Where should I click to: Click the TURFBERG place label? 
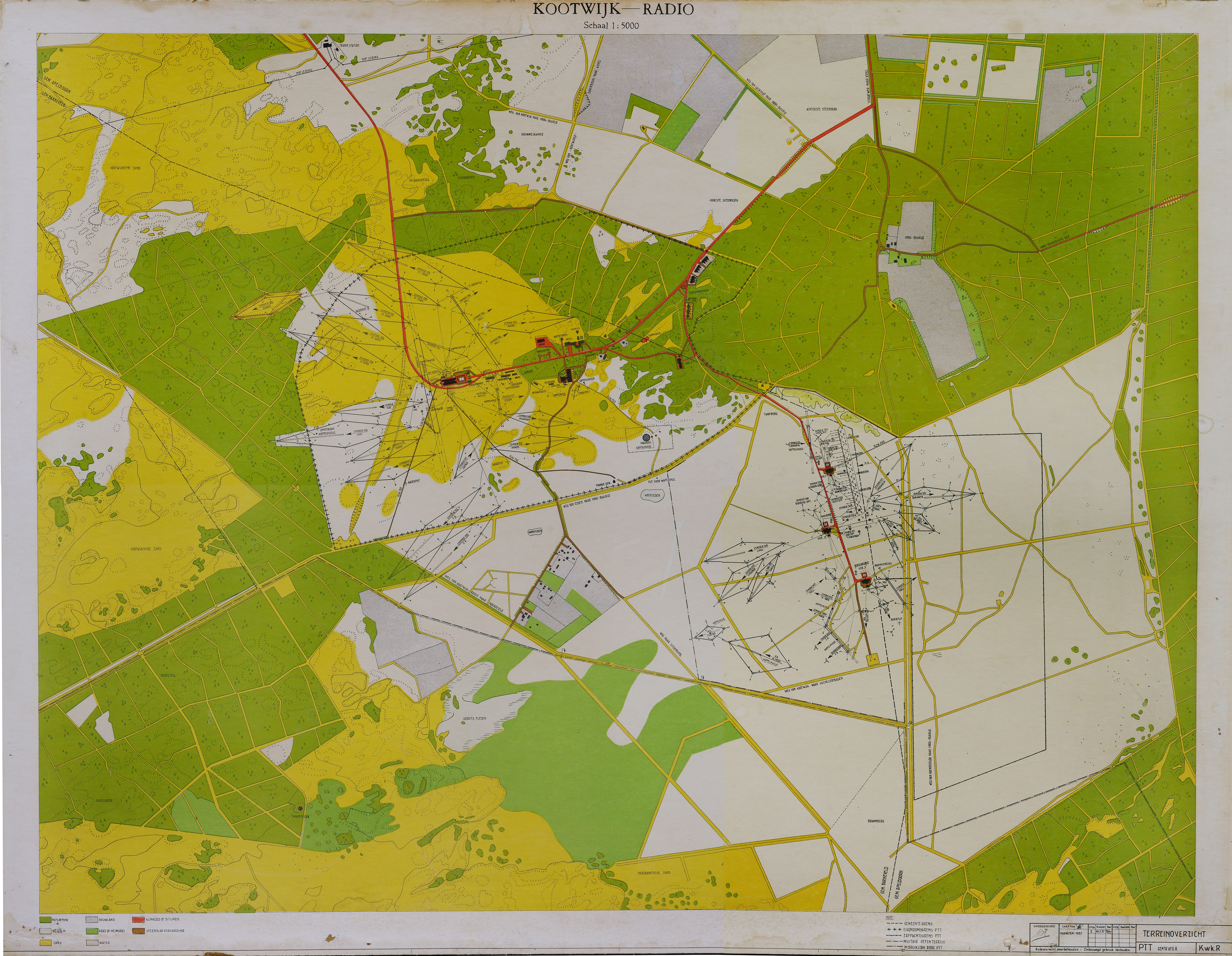[771, 414]
